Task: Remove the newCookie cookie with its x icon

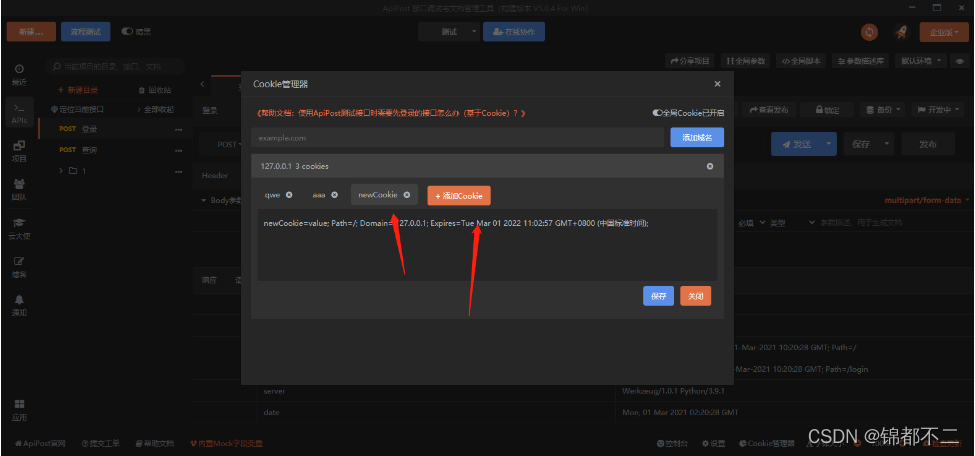Action: [x=407, y=195]
